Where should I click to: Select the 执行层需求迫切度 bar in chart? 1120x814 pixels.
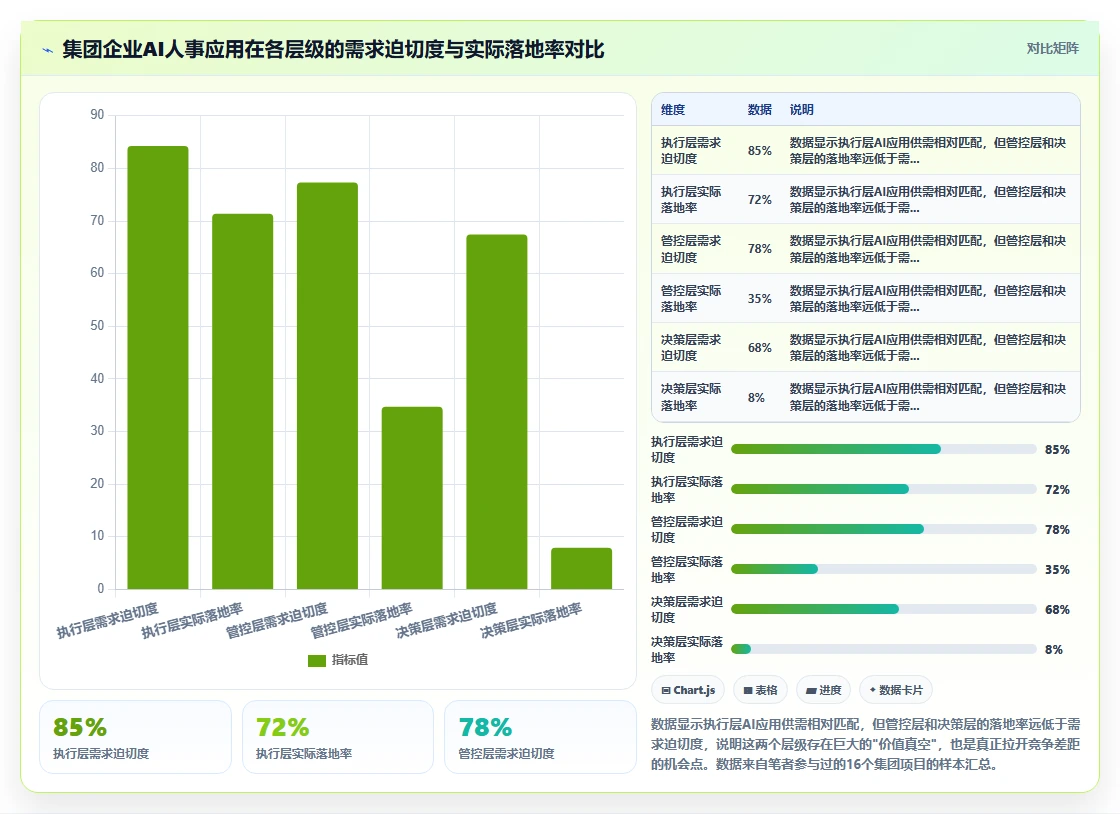[x=158, y=368]
